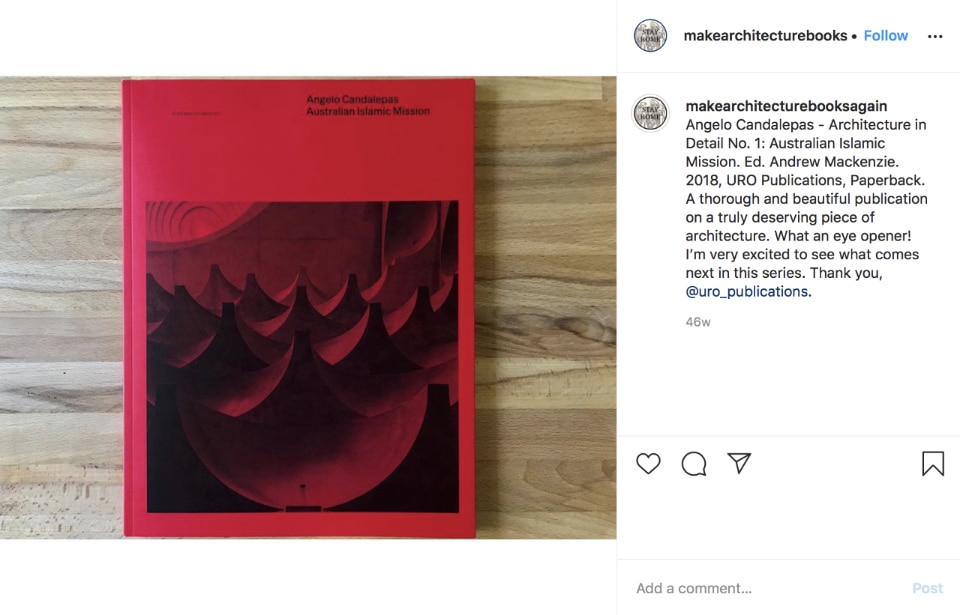
Task: Save post with the bookmark icon
Action: [933, 464]
